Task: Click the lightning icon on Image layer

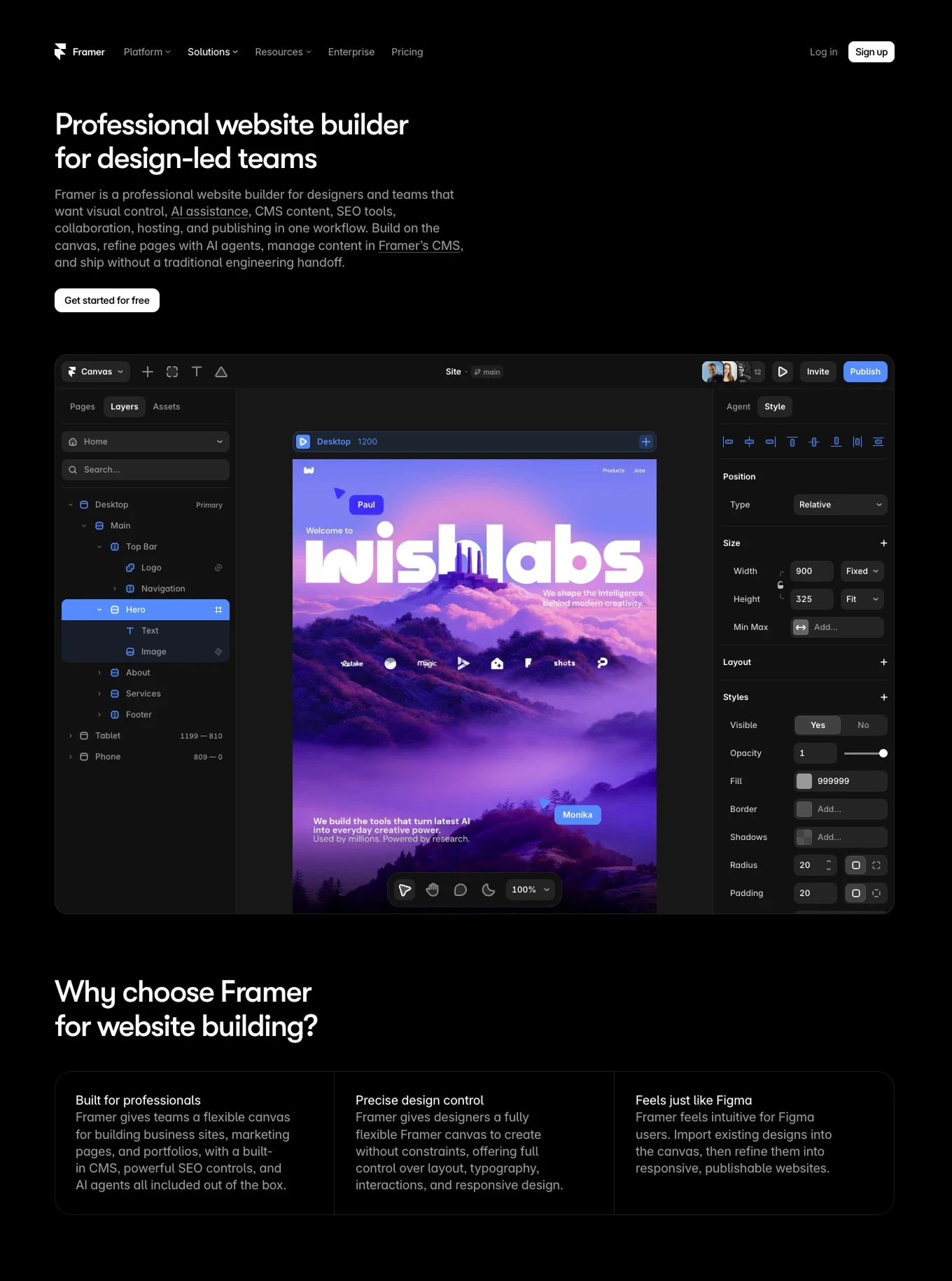Action: click(218, 652)
